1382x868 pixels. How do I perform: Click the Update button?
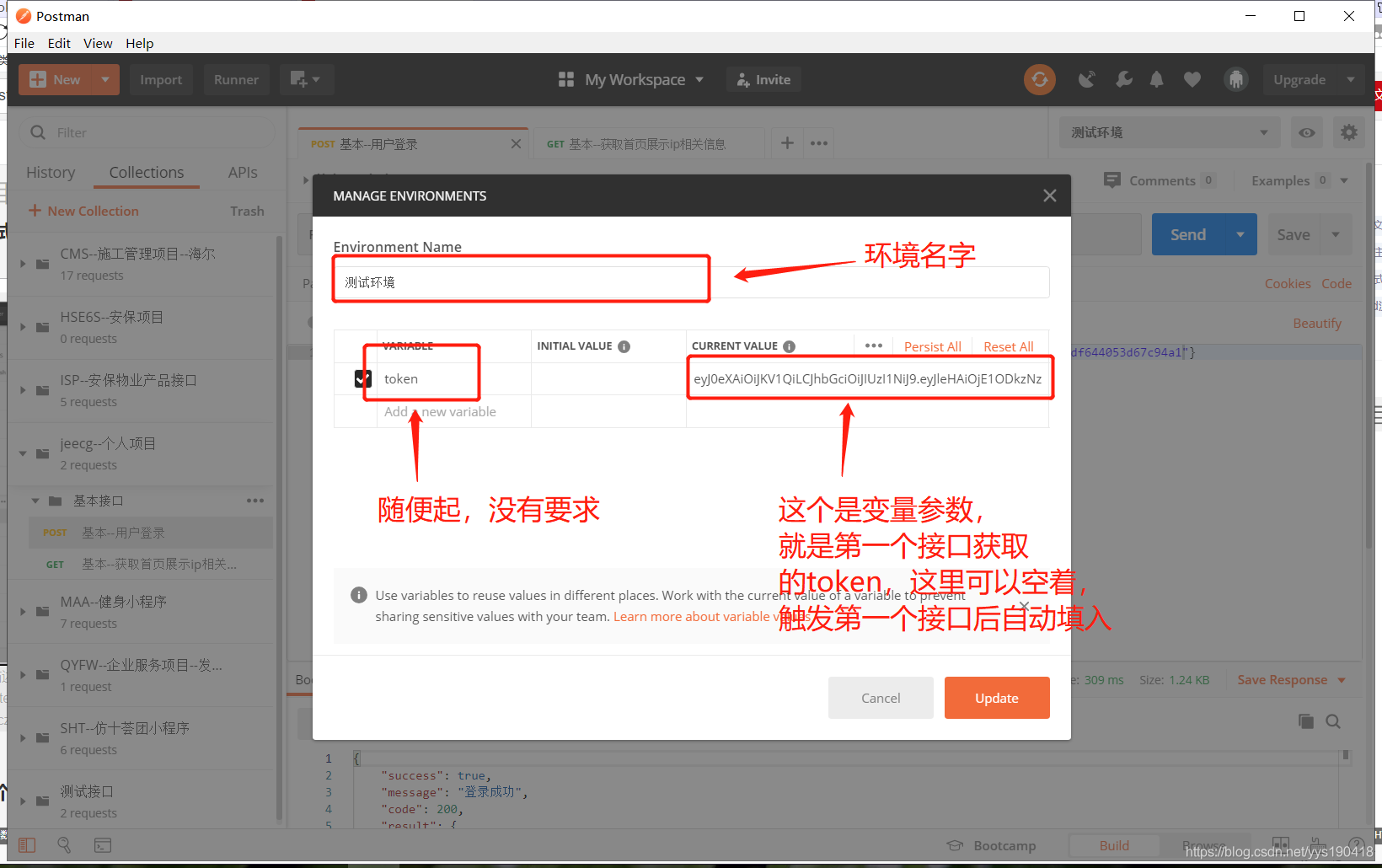[x=997, y=698]
